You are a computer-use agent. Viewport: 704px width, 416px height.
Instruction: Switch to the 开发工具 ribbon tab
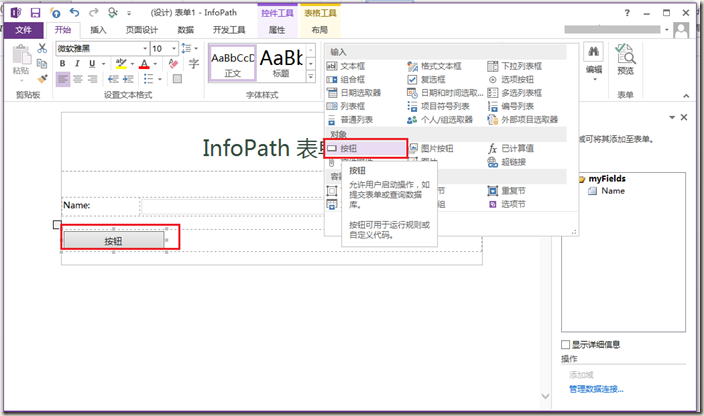[x=229, y=30]
